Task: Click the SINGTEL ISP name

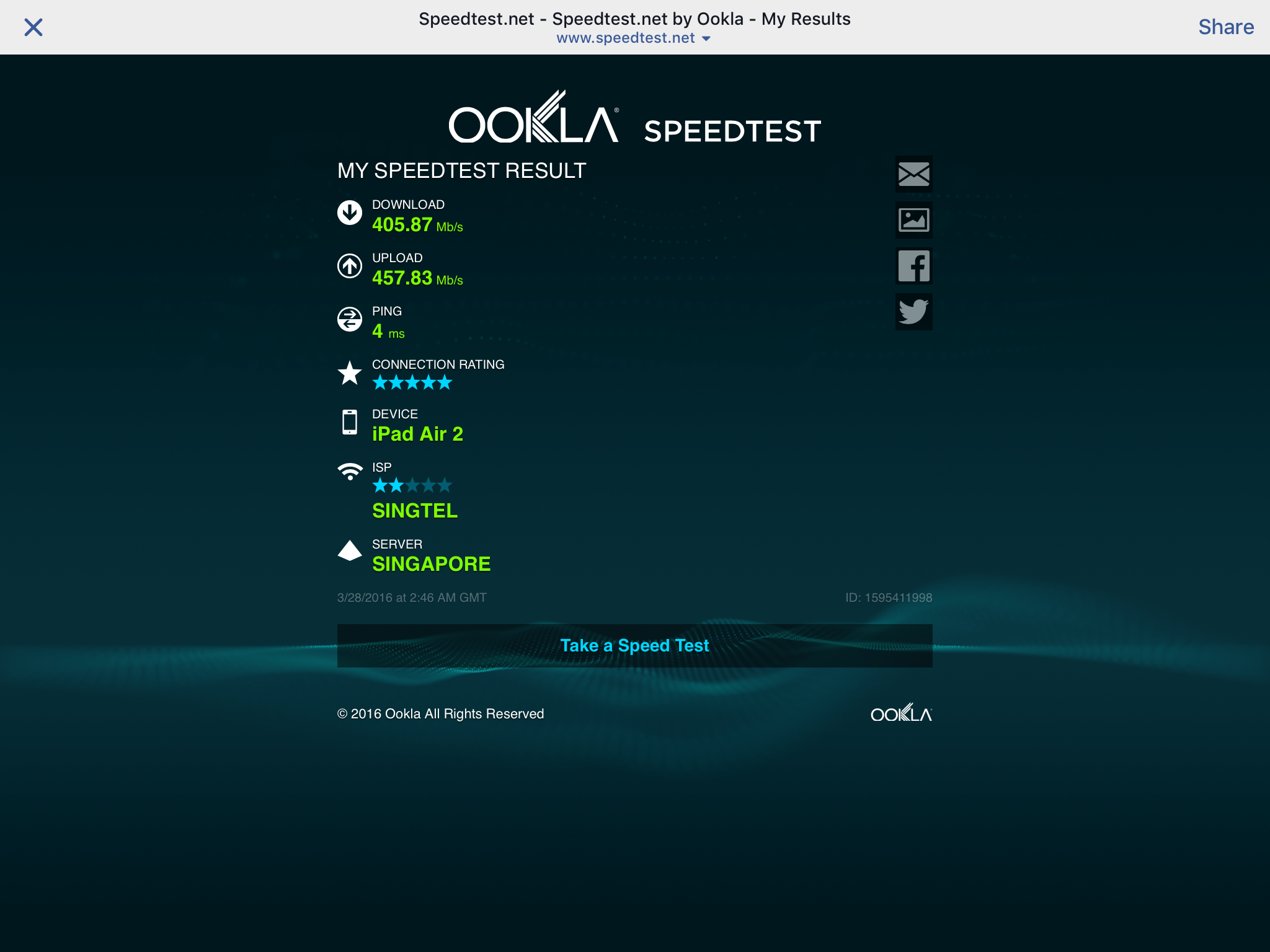Action: pos(415,511)
